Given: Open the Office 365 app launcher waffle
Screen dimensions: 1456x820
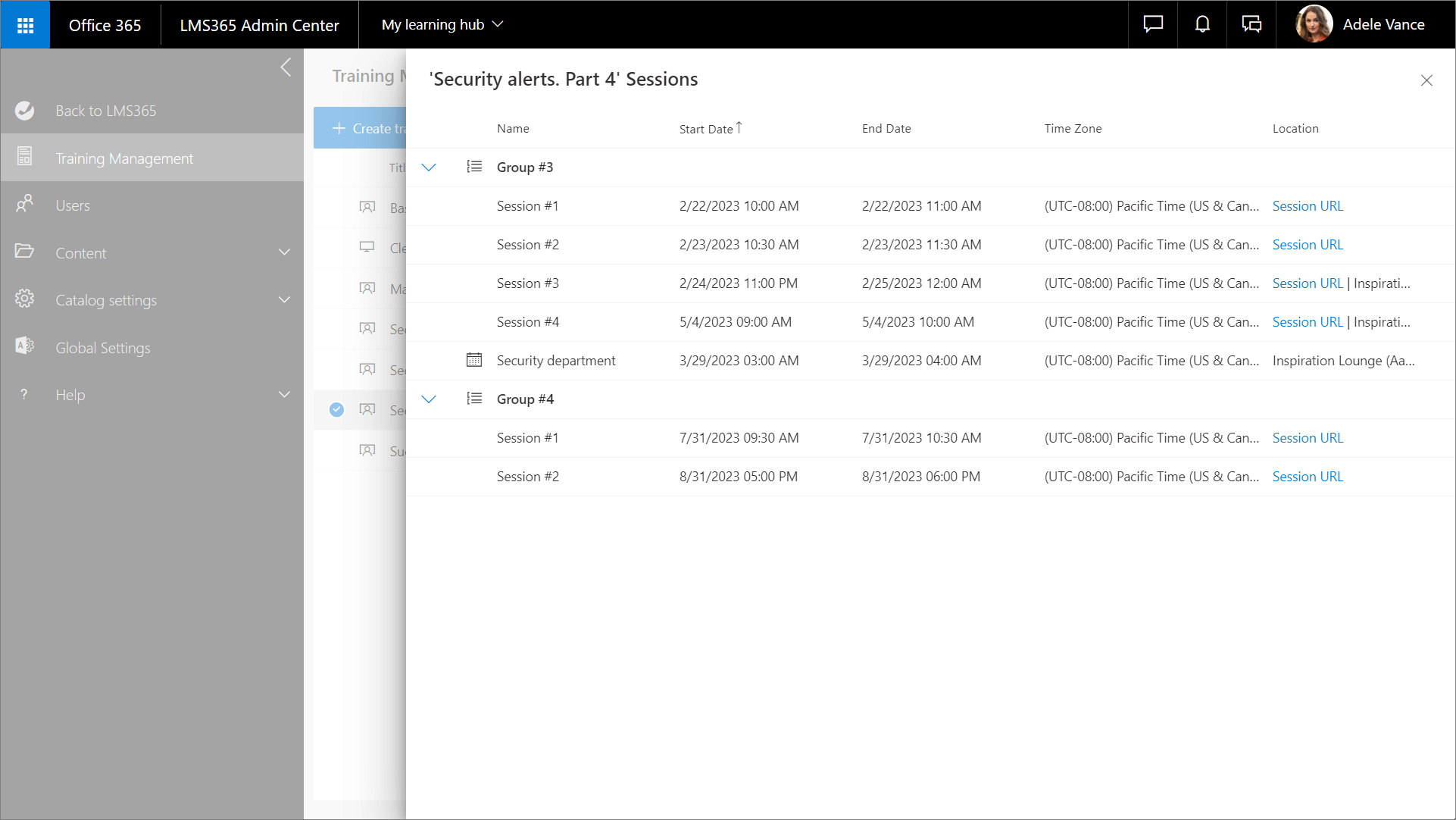Looking at the screenshot, I should click(25, 25).
